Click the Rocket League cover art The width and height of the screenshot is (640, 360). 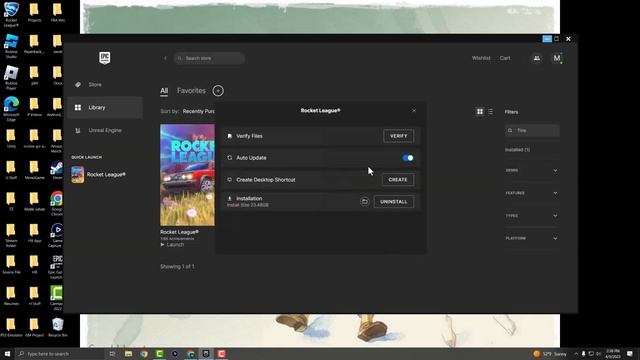pyautogui.click(x=187, y=175)
